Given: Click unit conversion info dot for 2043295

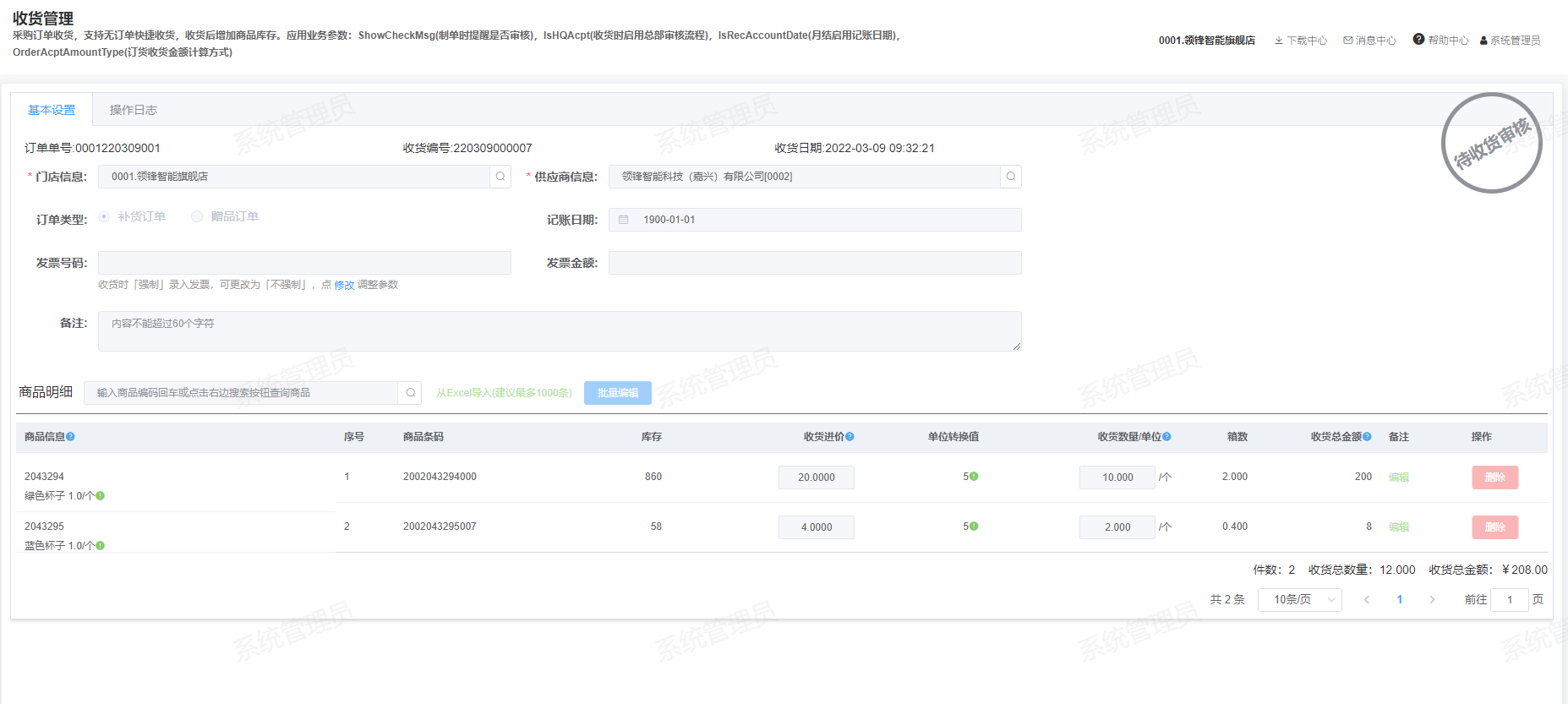Looking at the screenshot, I should pos(974,527).
